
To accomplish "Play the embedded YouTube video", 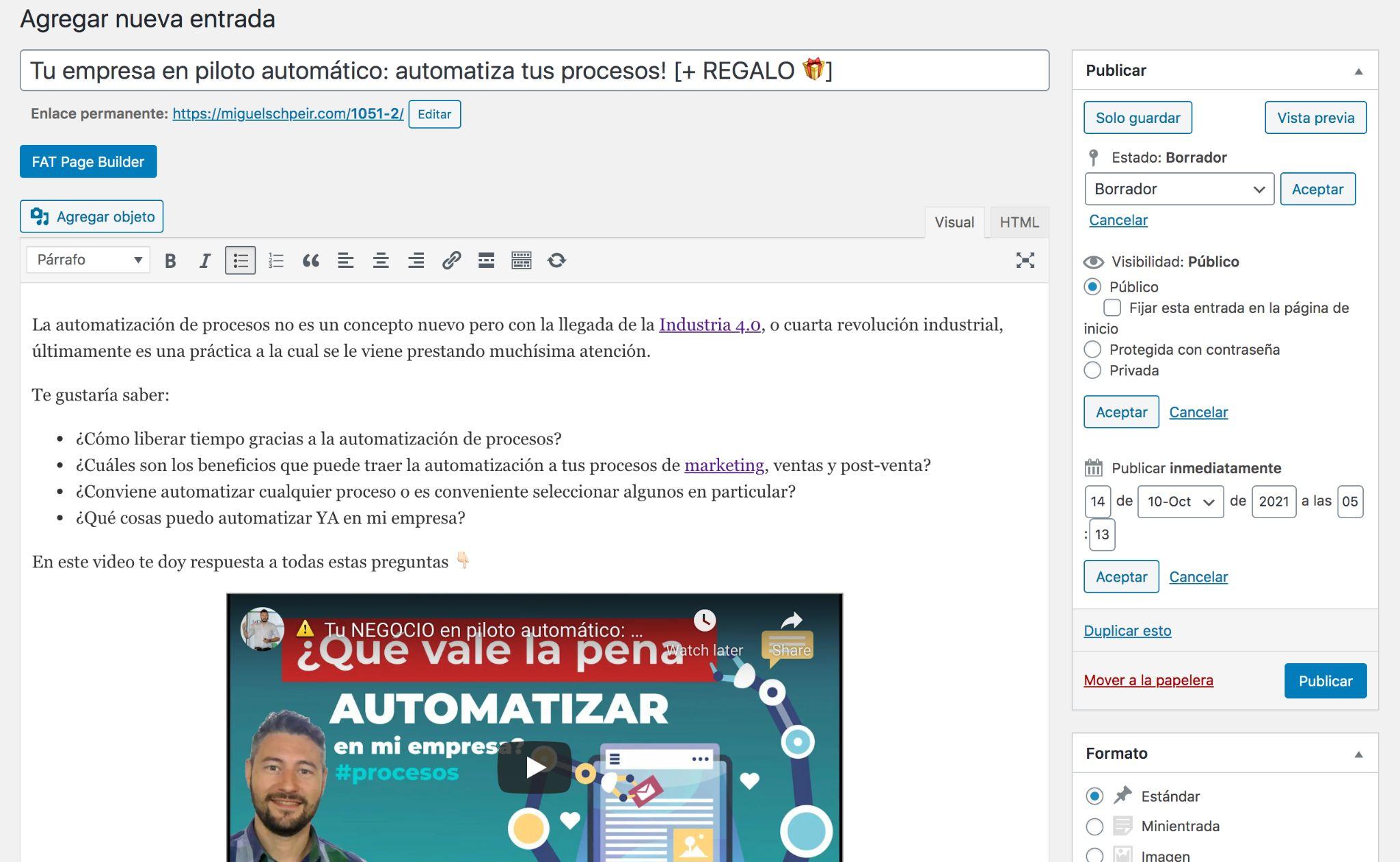I will click(535, 767).
